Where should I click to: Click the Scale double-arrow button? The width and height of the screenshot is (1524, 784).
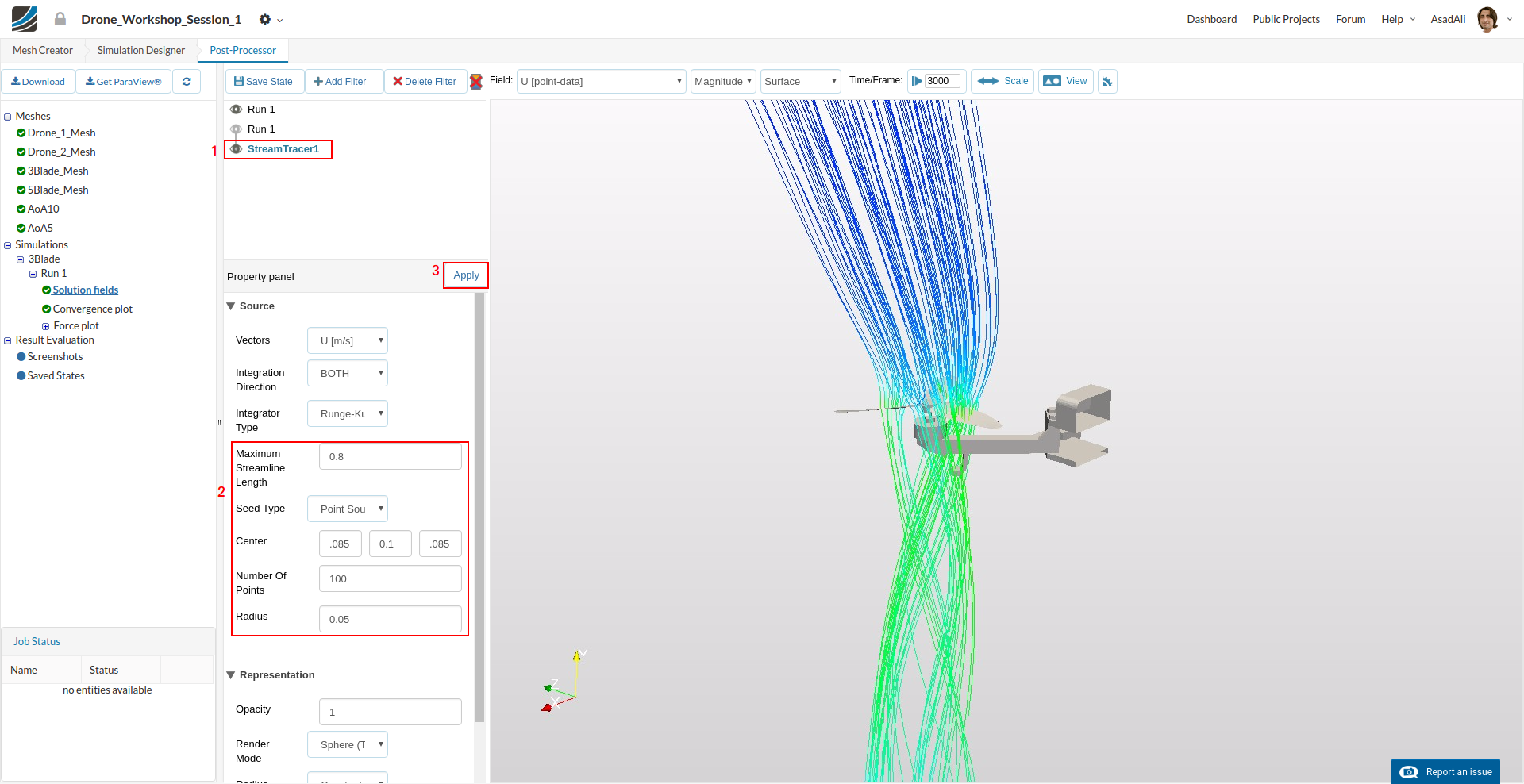pos(1003,81)
